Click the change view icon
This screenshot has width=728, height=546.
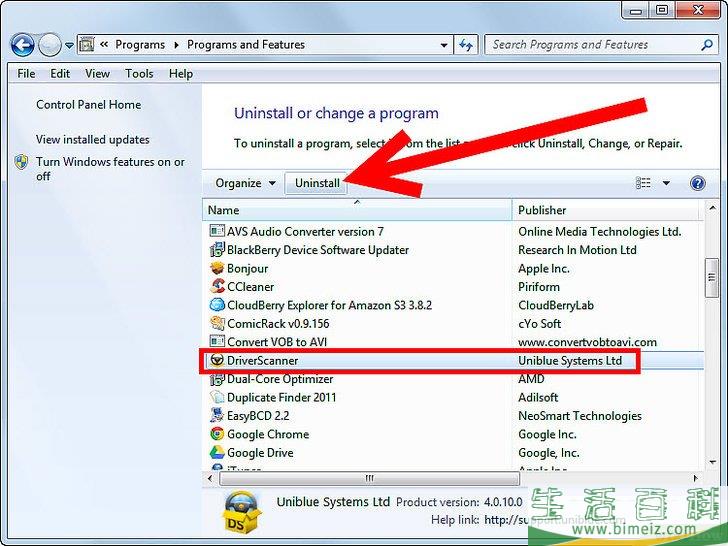(643, 183)
